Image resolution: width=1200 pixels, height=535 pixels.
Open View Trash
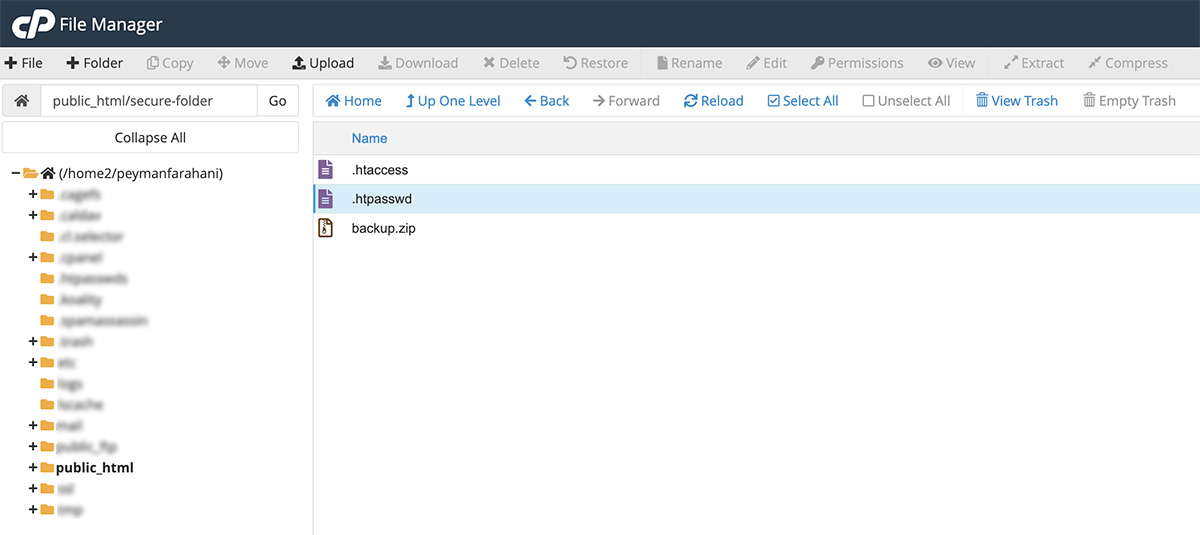[x=1016, y=101]
